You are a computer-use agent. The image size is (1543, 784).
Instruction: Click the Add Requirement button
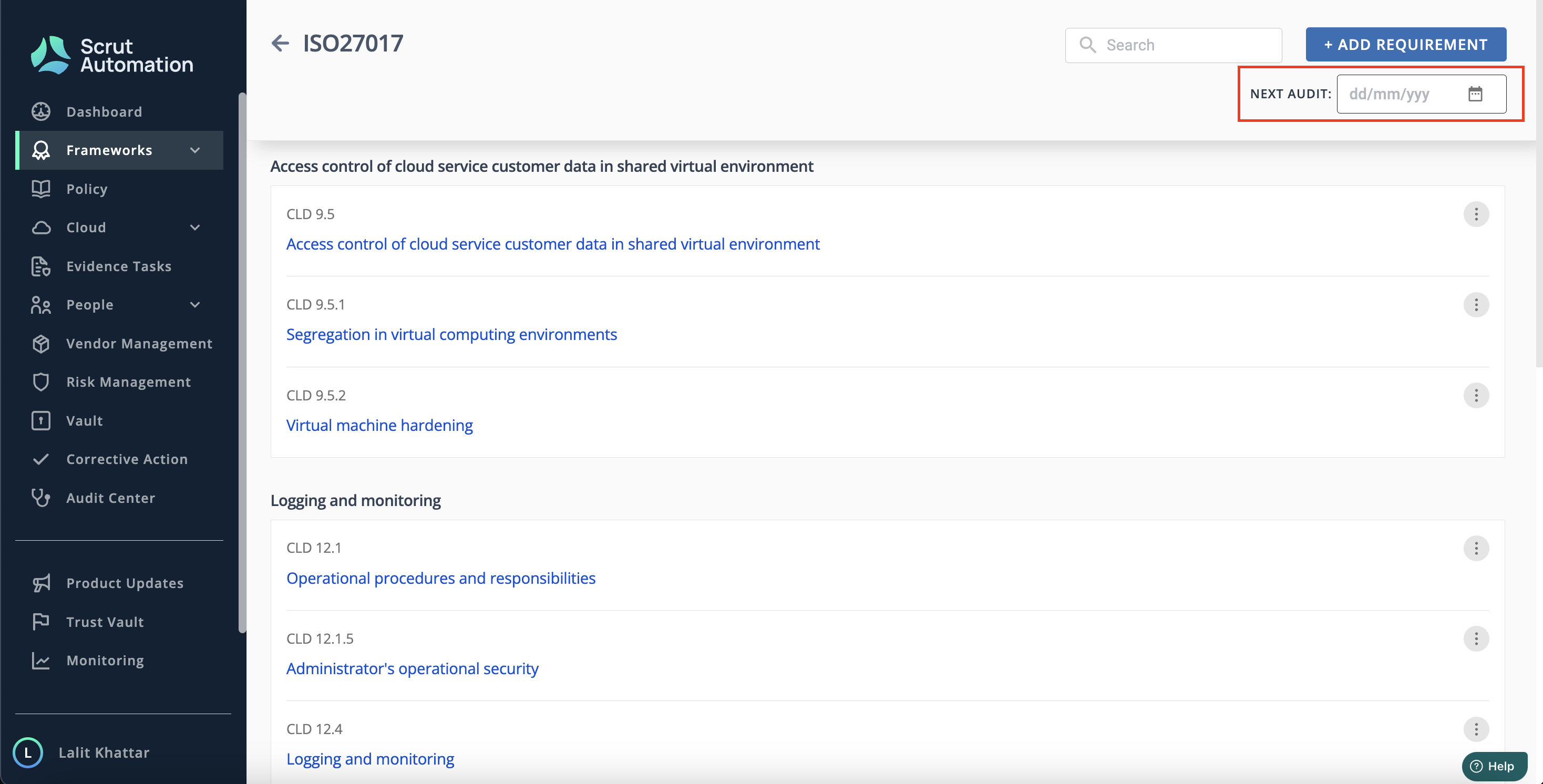click(x=1406, y=44)
